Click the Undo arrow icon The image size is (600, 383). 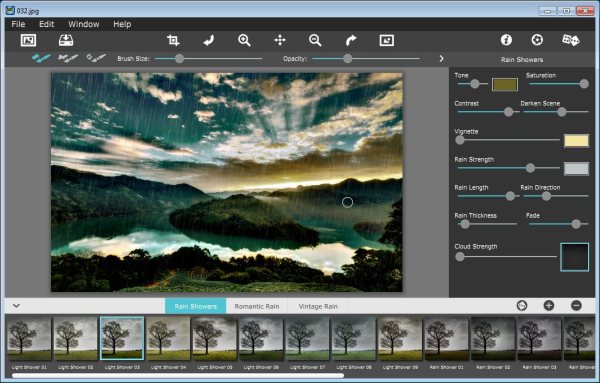pyautogui.click(x=209, y=40)
